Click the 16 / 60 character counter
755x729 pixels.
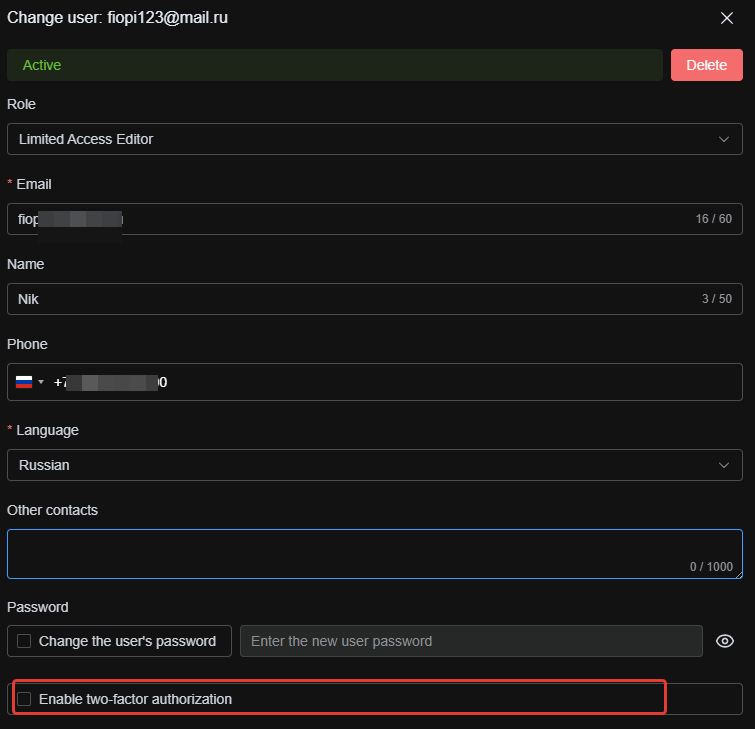pos(713,219)
